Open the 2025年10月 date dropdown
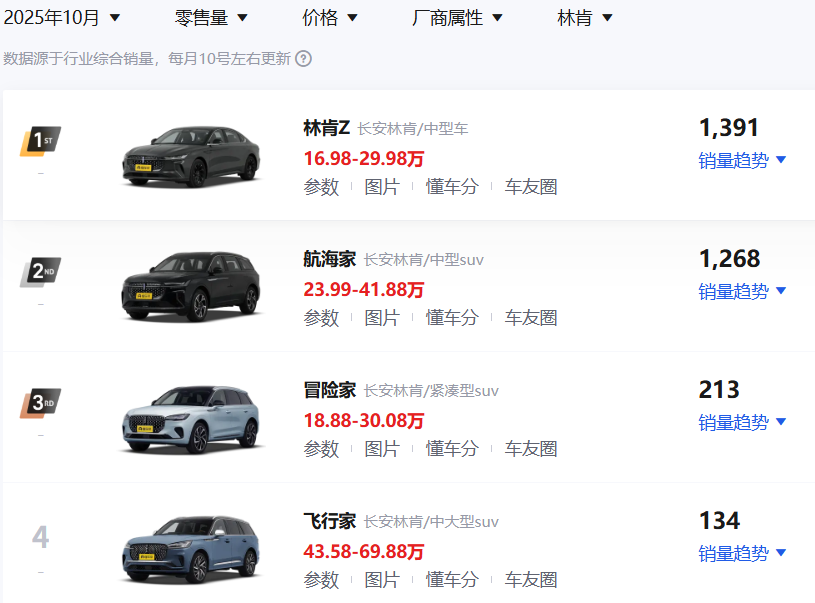Image resolution: width=815 pixels, height=603 pixels. (62, 18)
